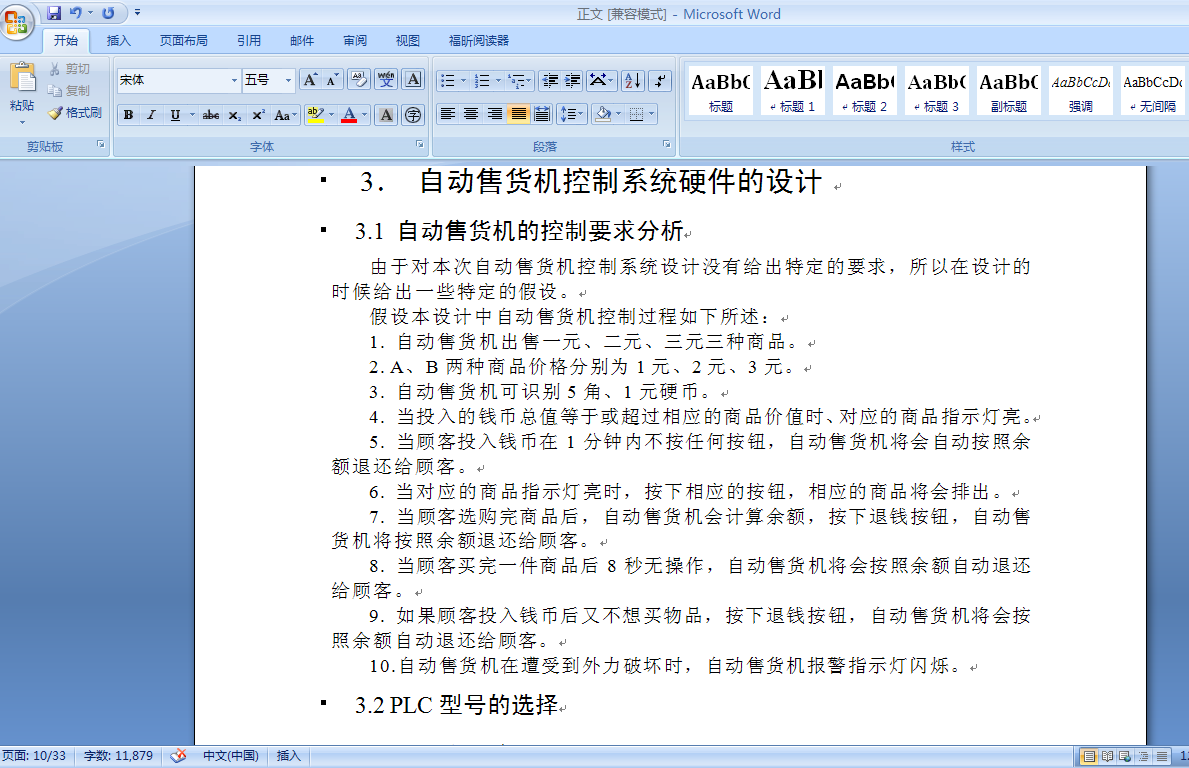This screenshot has width=1189, height=768.
Task: Switch to the 邮件 tab
Action: point(302,41)
